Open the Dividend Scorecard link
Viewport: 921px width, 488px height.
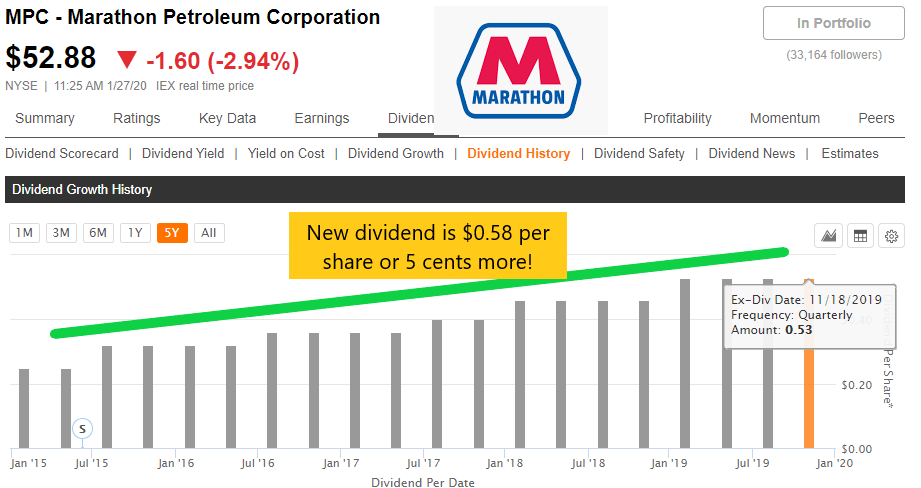(x=62, y=153)
